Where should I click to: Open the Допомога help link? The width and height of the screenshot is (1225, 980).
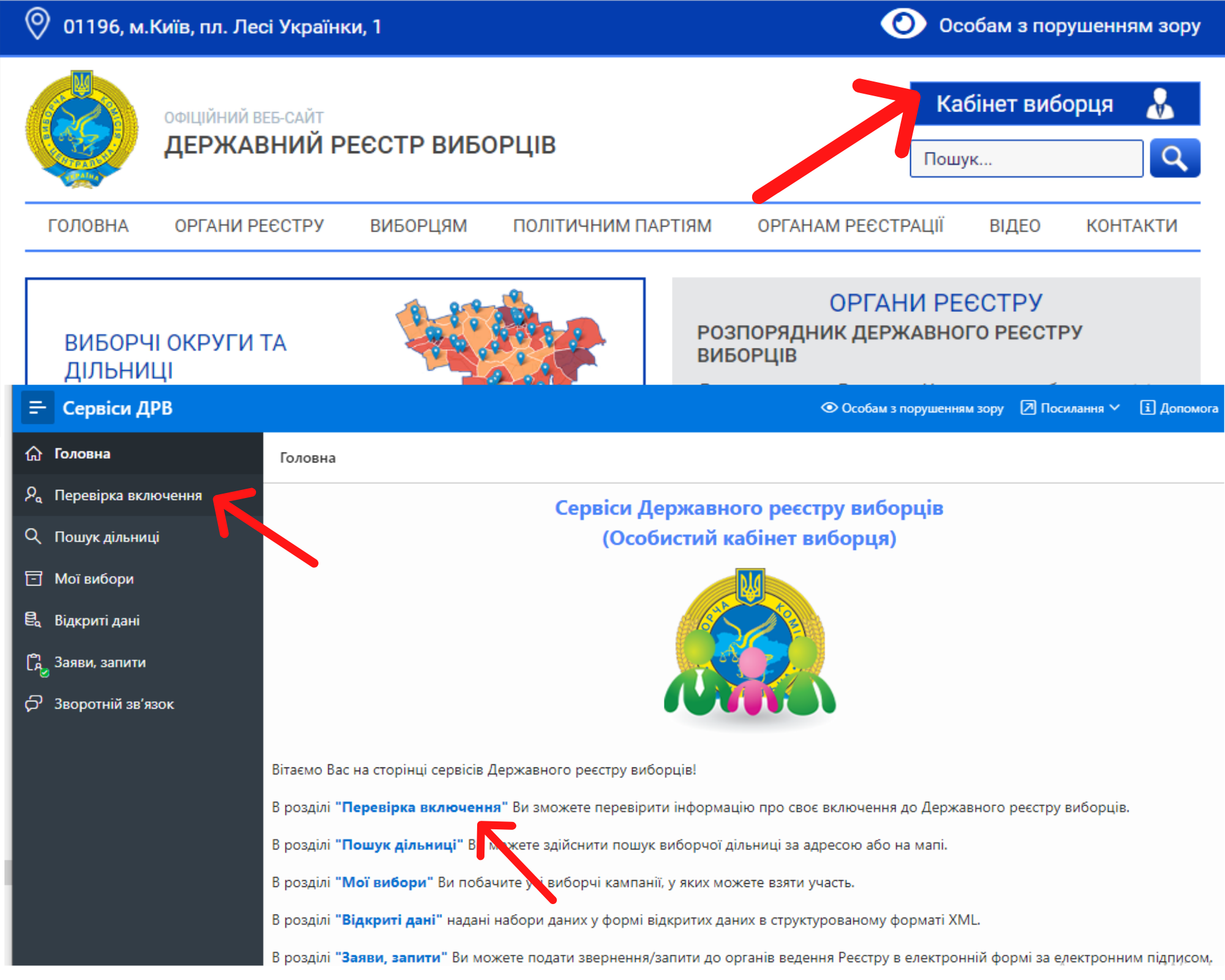1179,408
